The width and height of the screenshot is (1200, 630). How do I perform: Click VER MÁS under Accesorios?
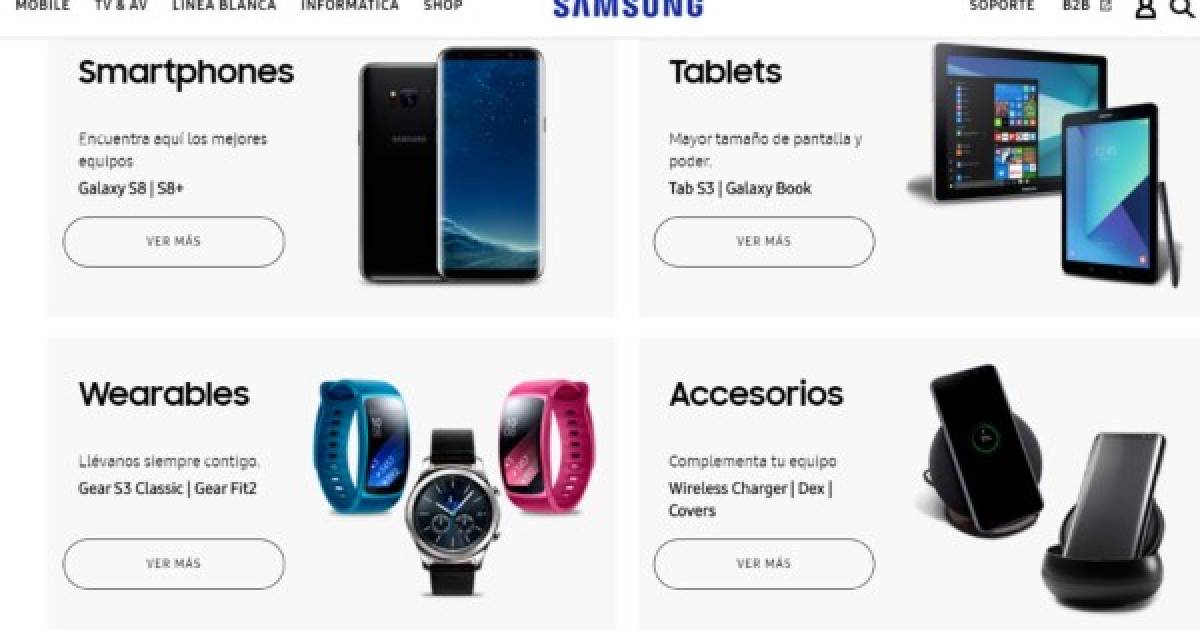(764, 564)
